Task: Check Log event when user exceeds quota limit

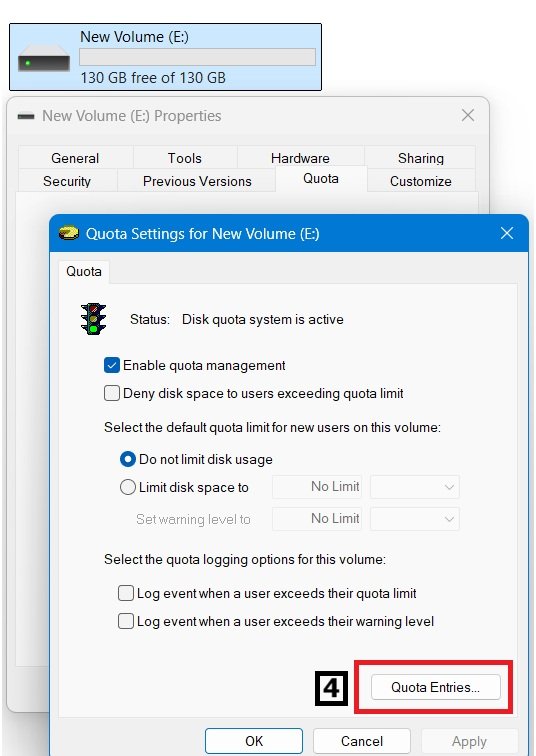Action: click(126, 593)
